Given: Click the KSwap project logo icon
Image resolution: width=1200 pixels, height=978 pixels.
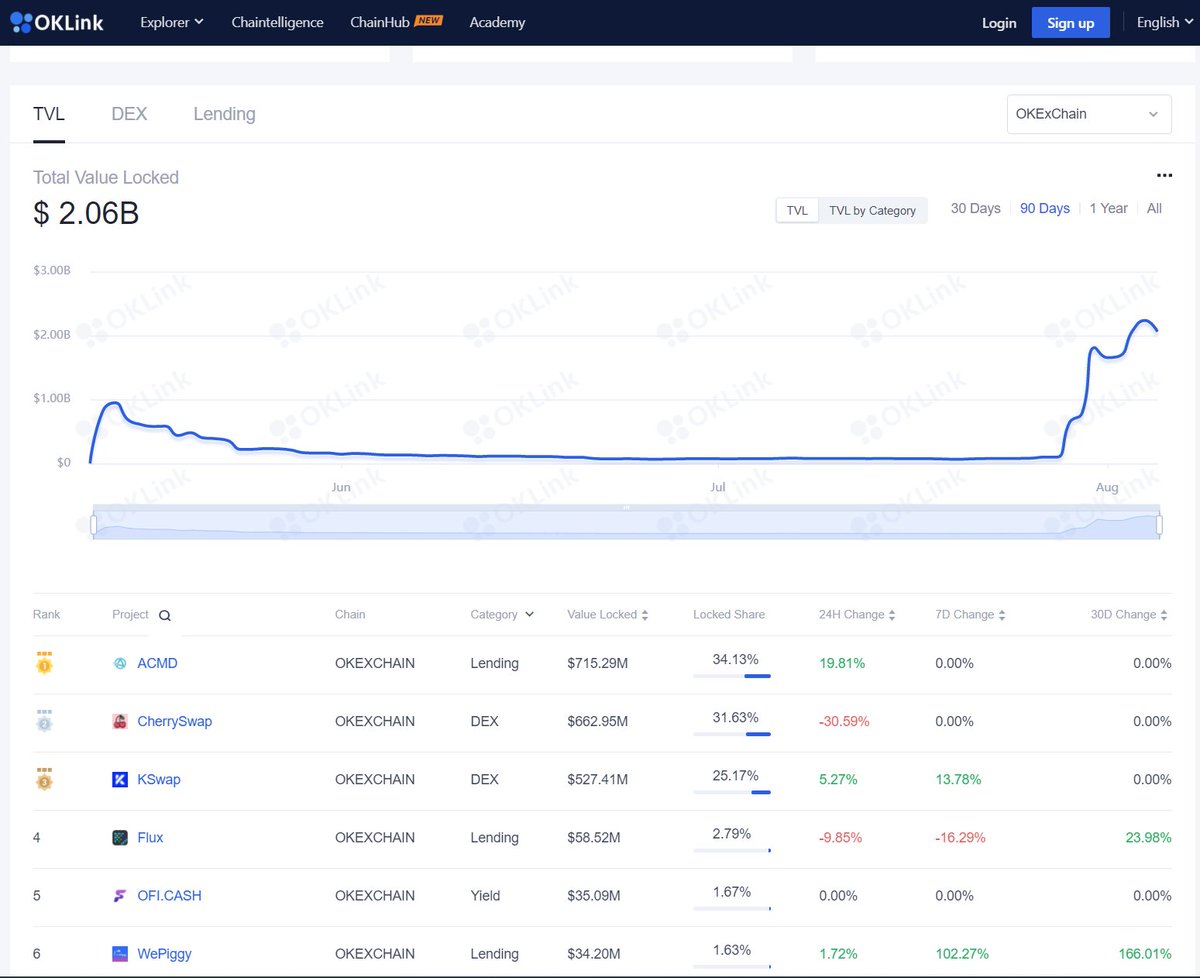Looking at the screenshot, I should click(120, 779).
